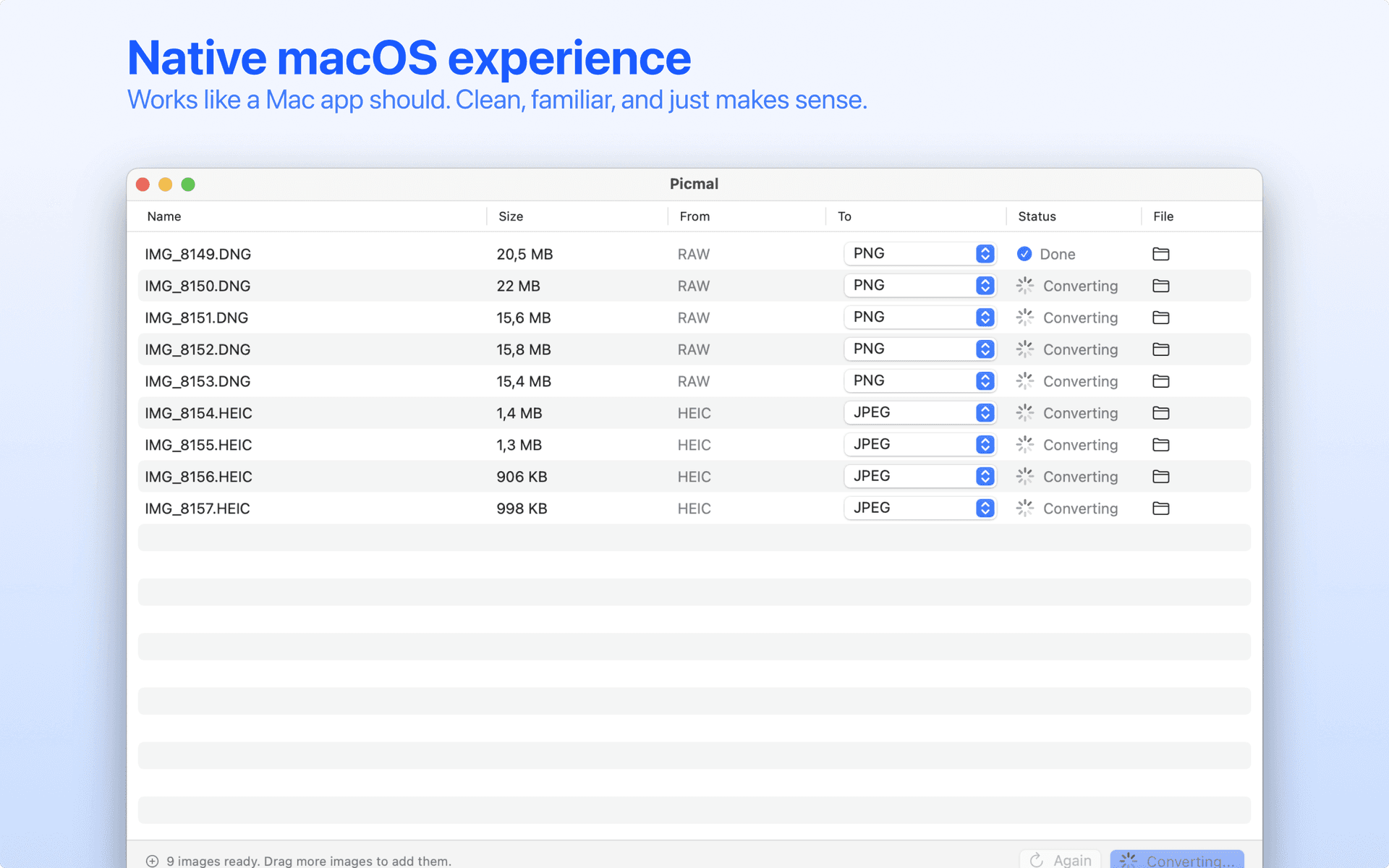The width and height of the screenshot is (1389, 868).
Task: Click the Converting button at bottom right
Action: click(1177, 860)
